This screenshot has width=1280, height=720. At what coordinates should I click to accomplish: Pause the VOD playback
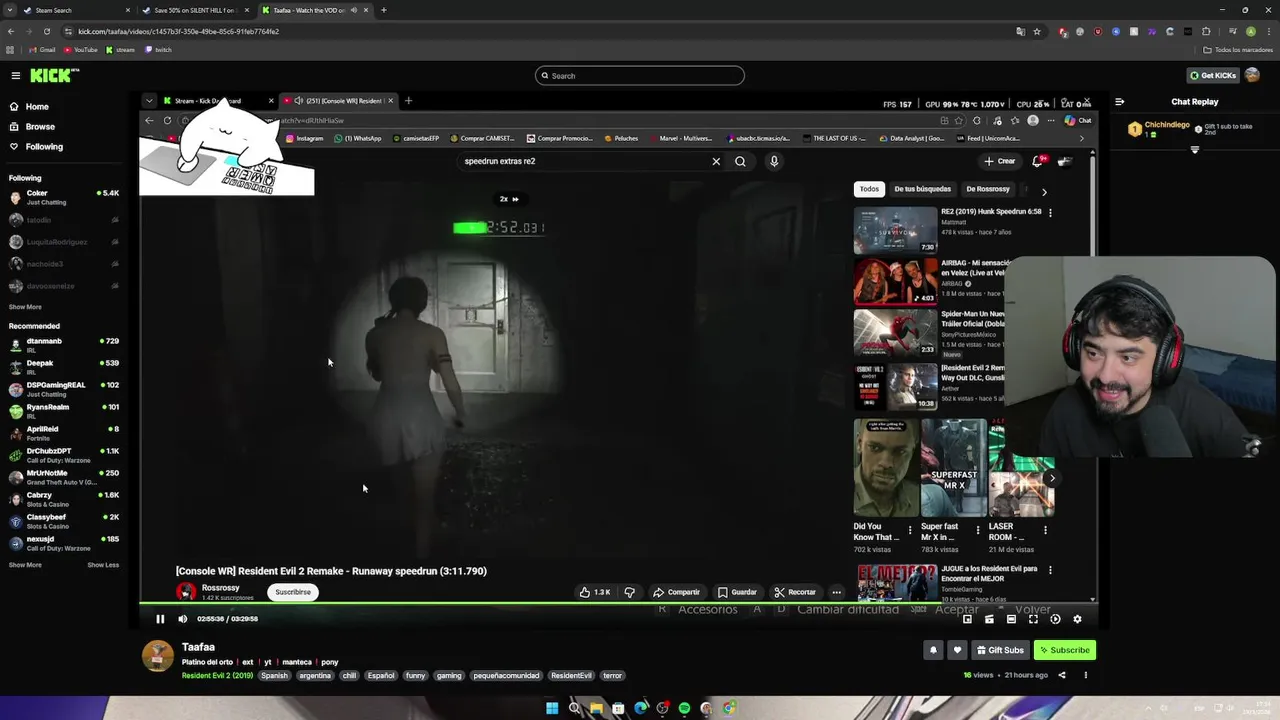click(160, 619)
